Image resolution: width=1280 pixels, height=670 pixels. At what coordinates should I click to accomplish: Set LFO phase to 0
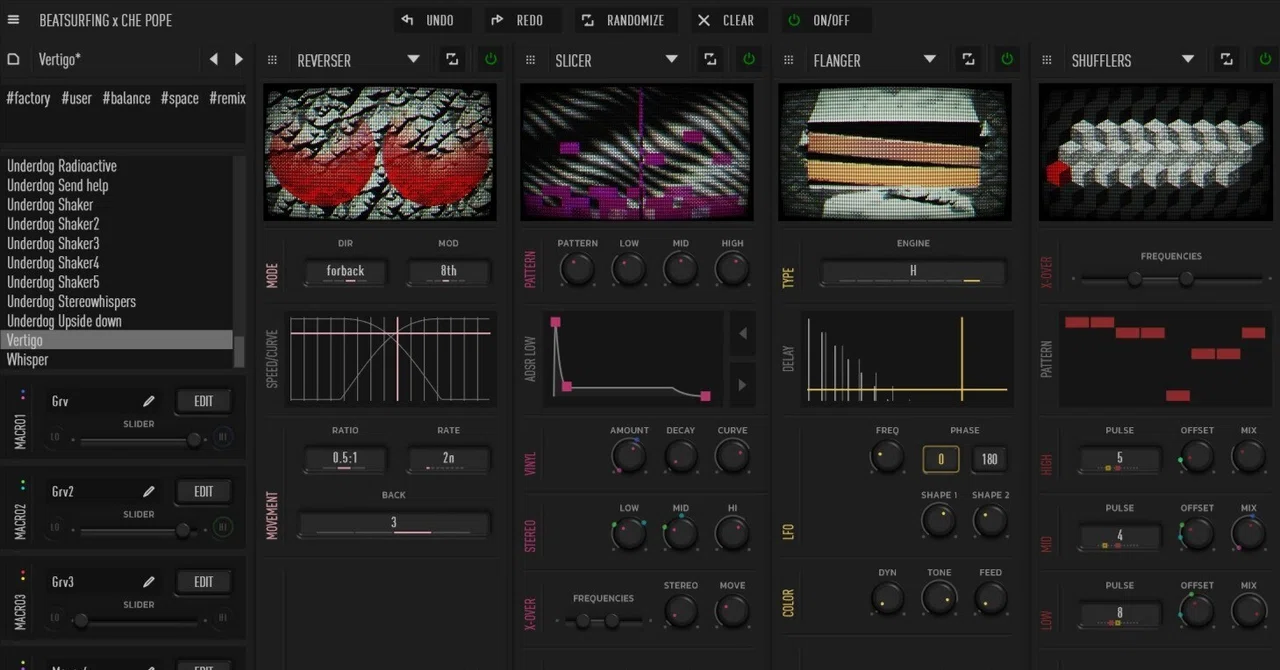(x=941, y=459)
